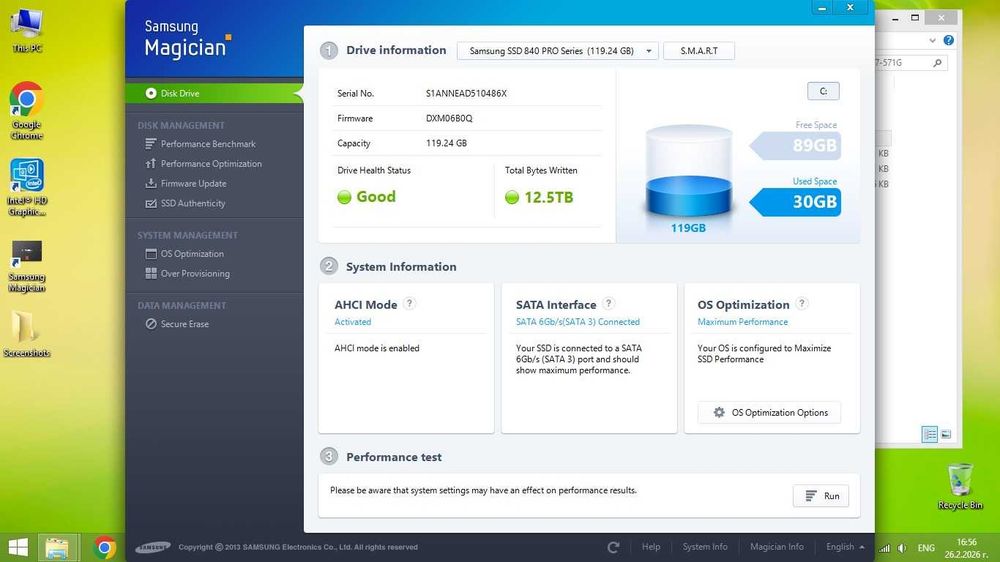Screen dimensions: 1000x562
Task: Show help for SATA Interface
Action: pyautogui.click(x=608, y=304)
